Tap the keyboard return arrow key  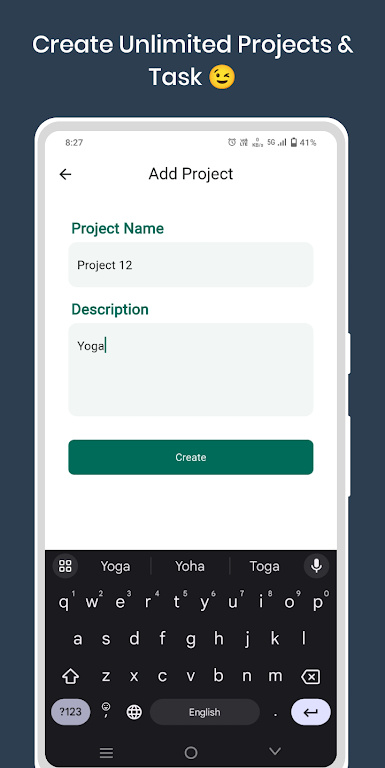(x=311, y=712)
